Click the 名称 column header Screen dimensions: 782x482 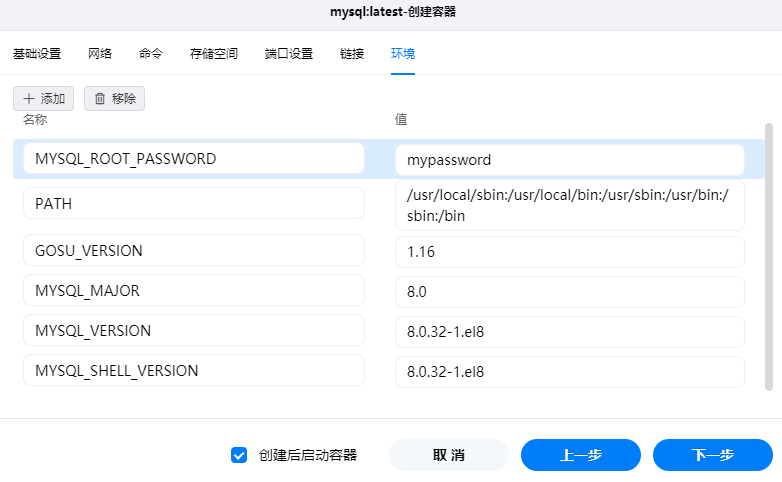click(x=35, y=120)
